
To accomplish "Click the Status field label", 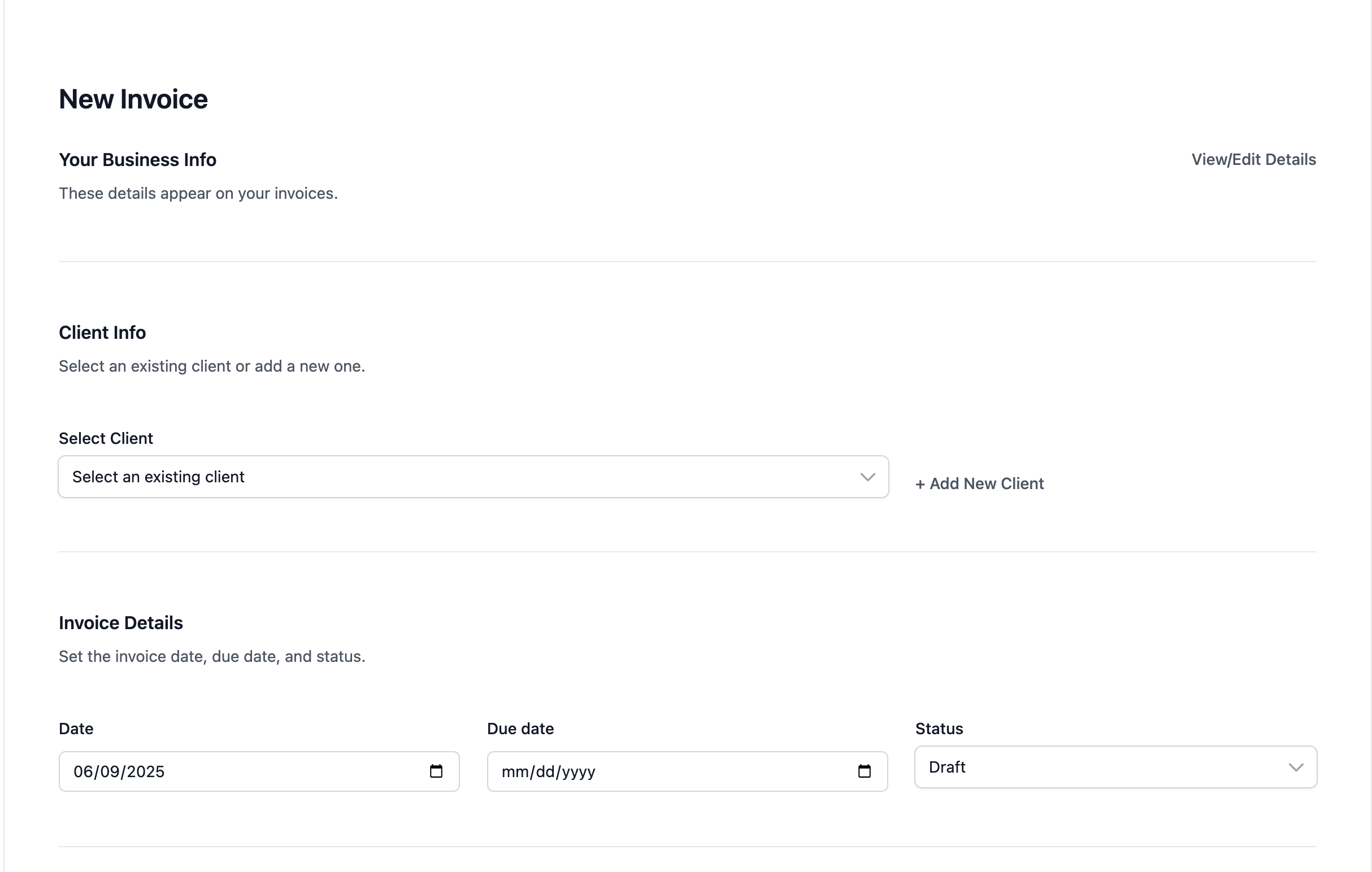I will tap(939, 729).
